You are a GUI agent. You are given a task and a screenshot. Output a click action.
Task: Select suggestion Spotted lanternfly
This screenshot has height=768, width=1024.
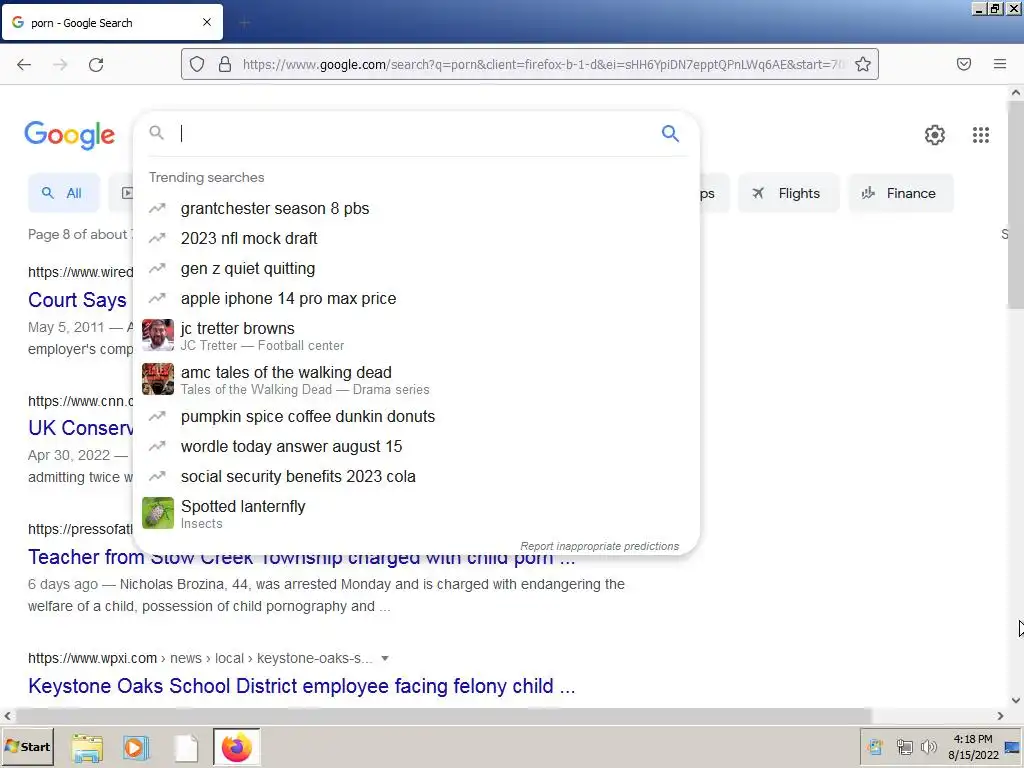coord(416,513)
